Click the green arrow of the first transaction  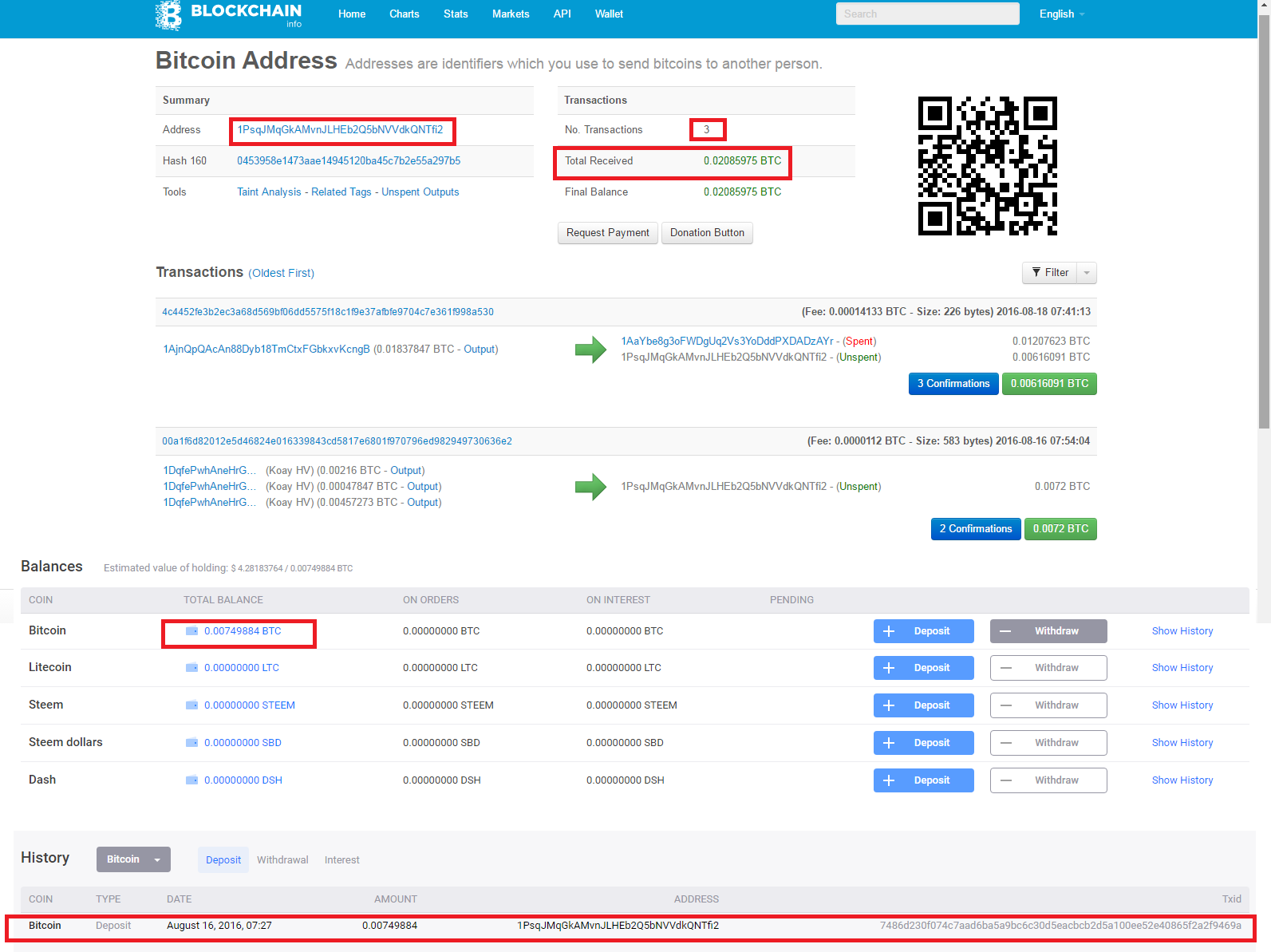(x=590, y=349)
